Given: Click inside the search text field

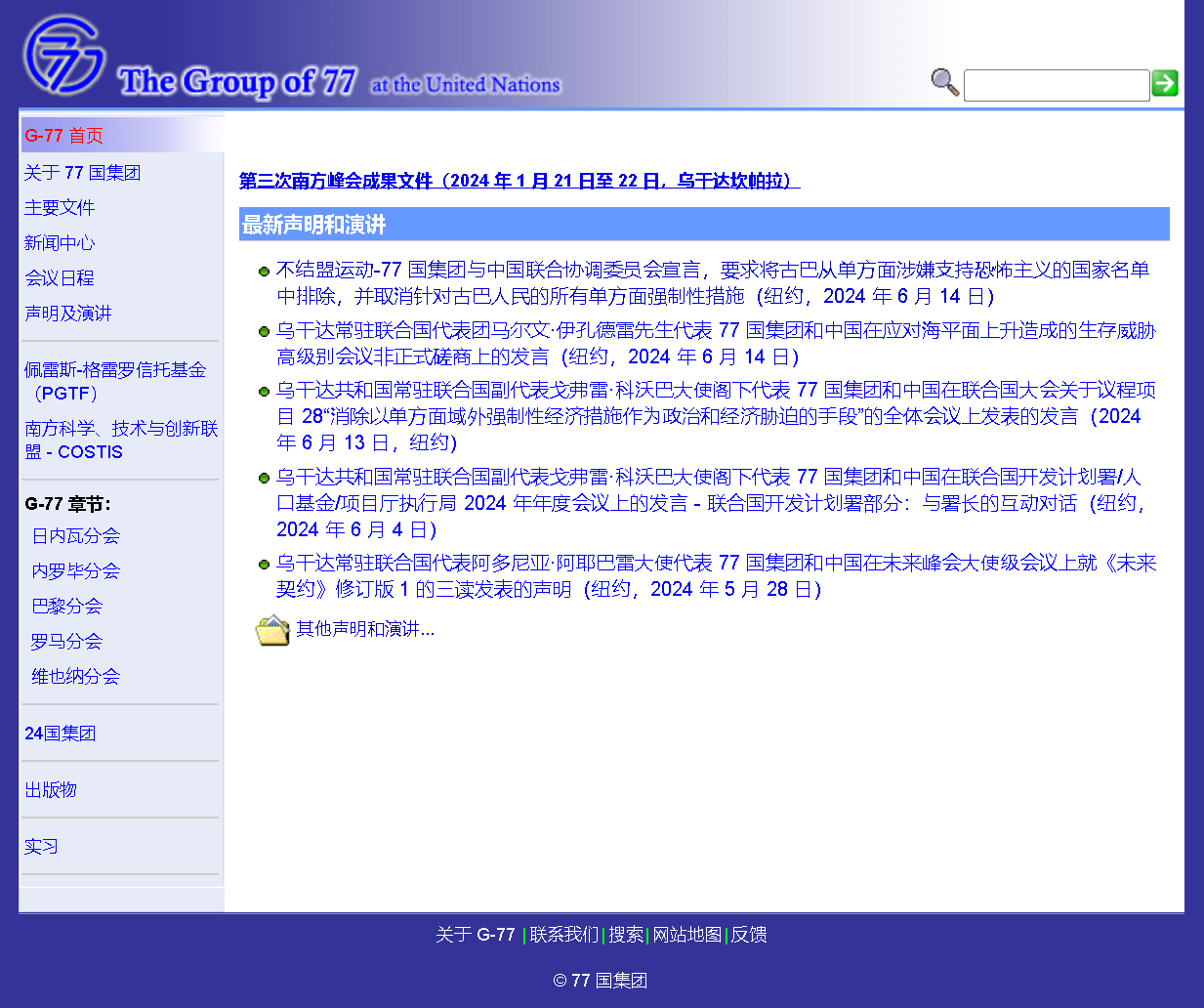Looking at the screenshot, I should [1056, 85].
